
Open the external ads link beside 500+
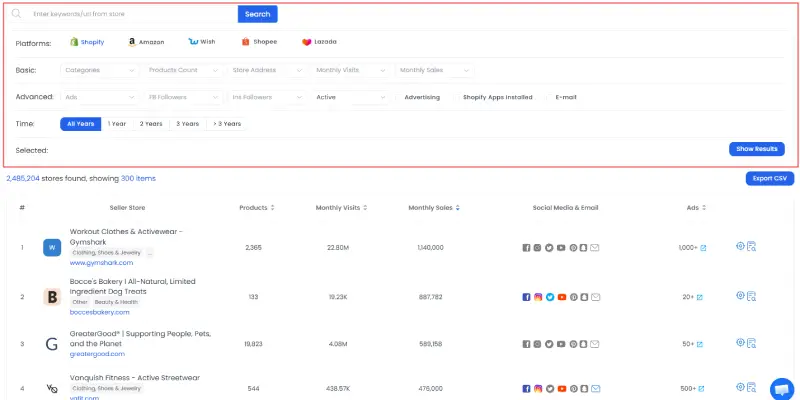coord(702,389)
